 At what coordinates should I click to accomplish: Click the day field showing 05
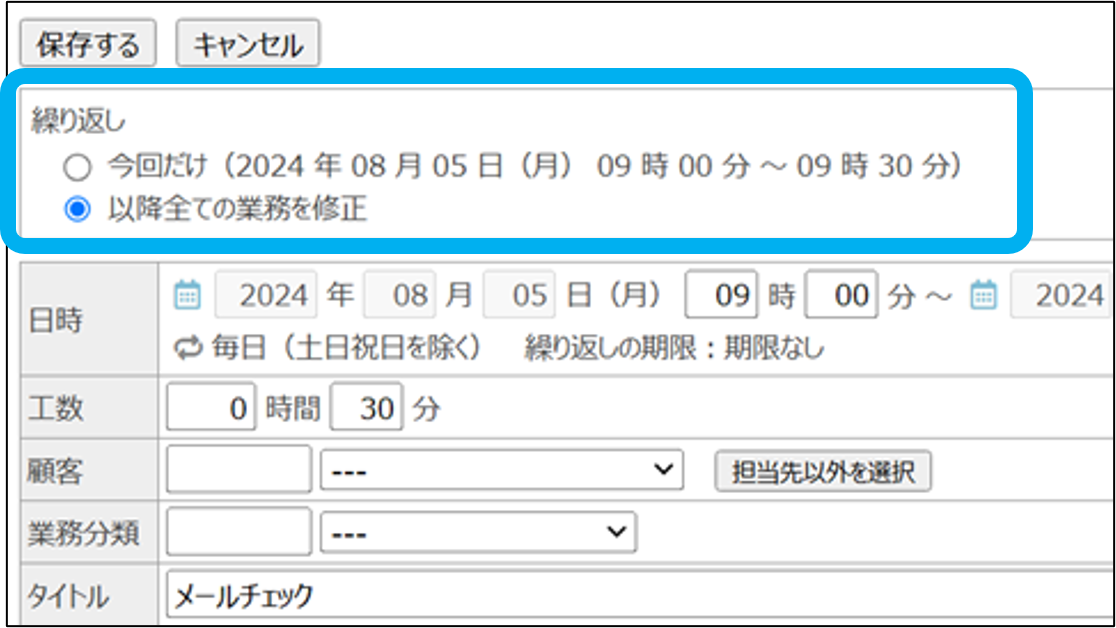pos(518,295)
